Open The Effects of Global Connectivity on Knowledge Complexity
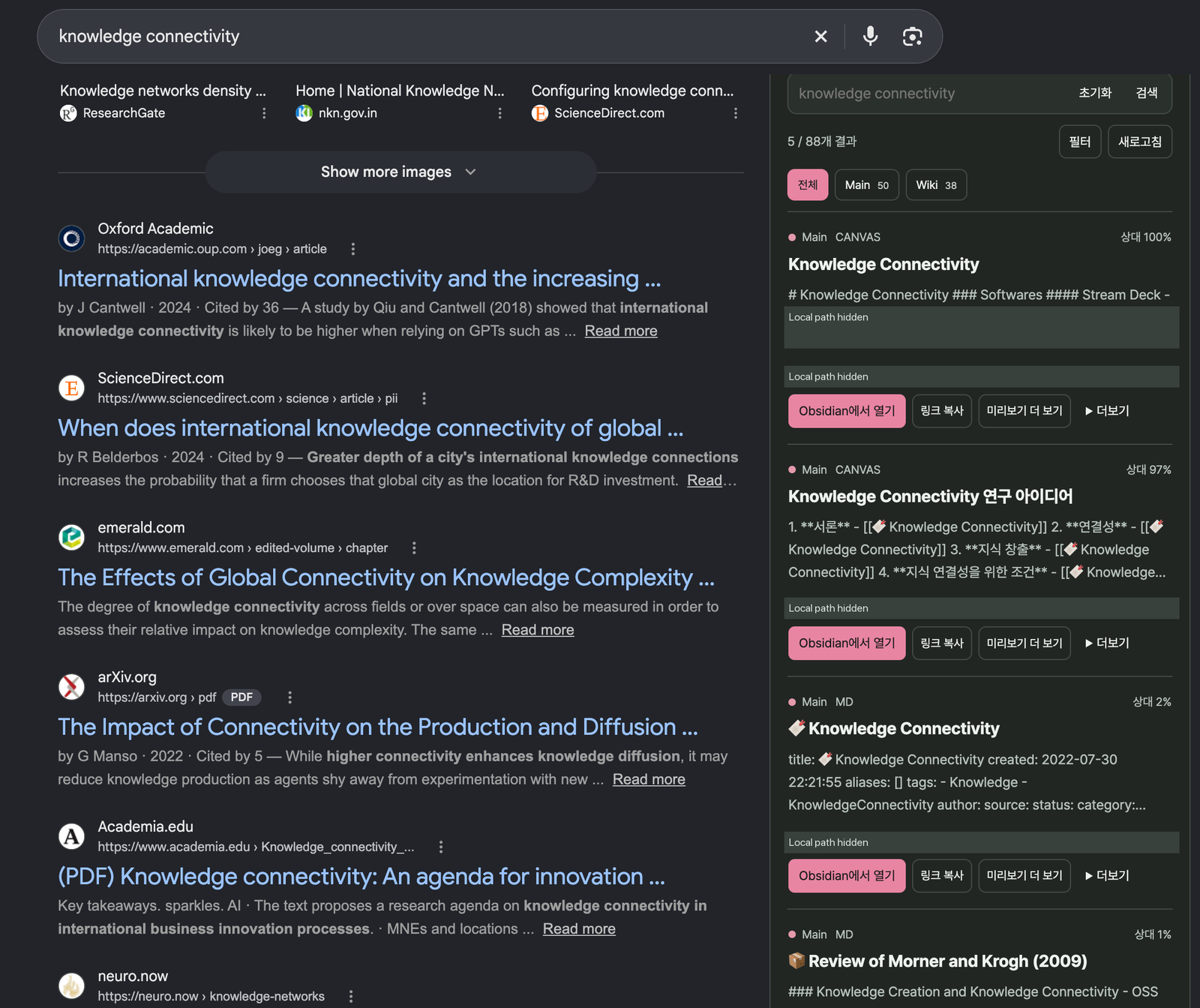The height and width of the screenshot is (1008, 1200). 386,577
